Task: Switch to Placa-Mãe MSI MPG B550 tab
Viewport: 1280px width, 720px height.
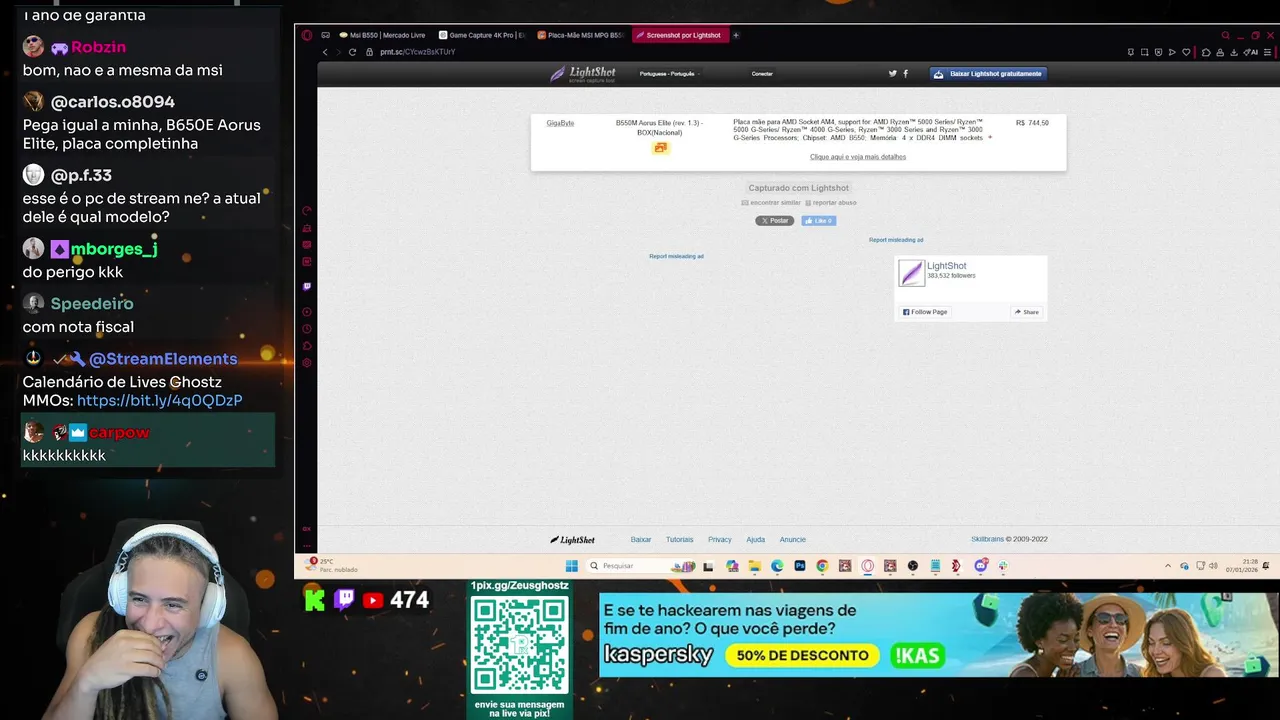Action: [x=581, y=35]
